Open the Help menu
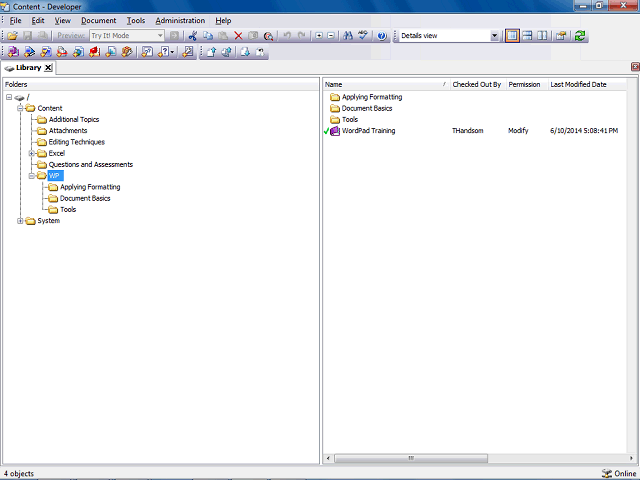This screenshot has height=480, width=640. coord(223,20)
